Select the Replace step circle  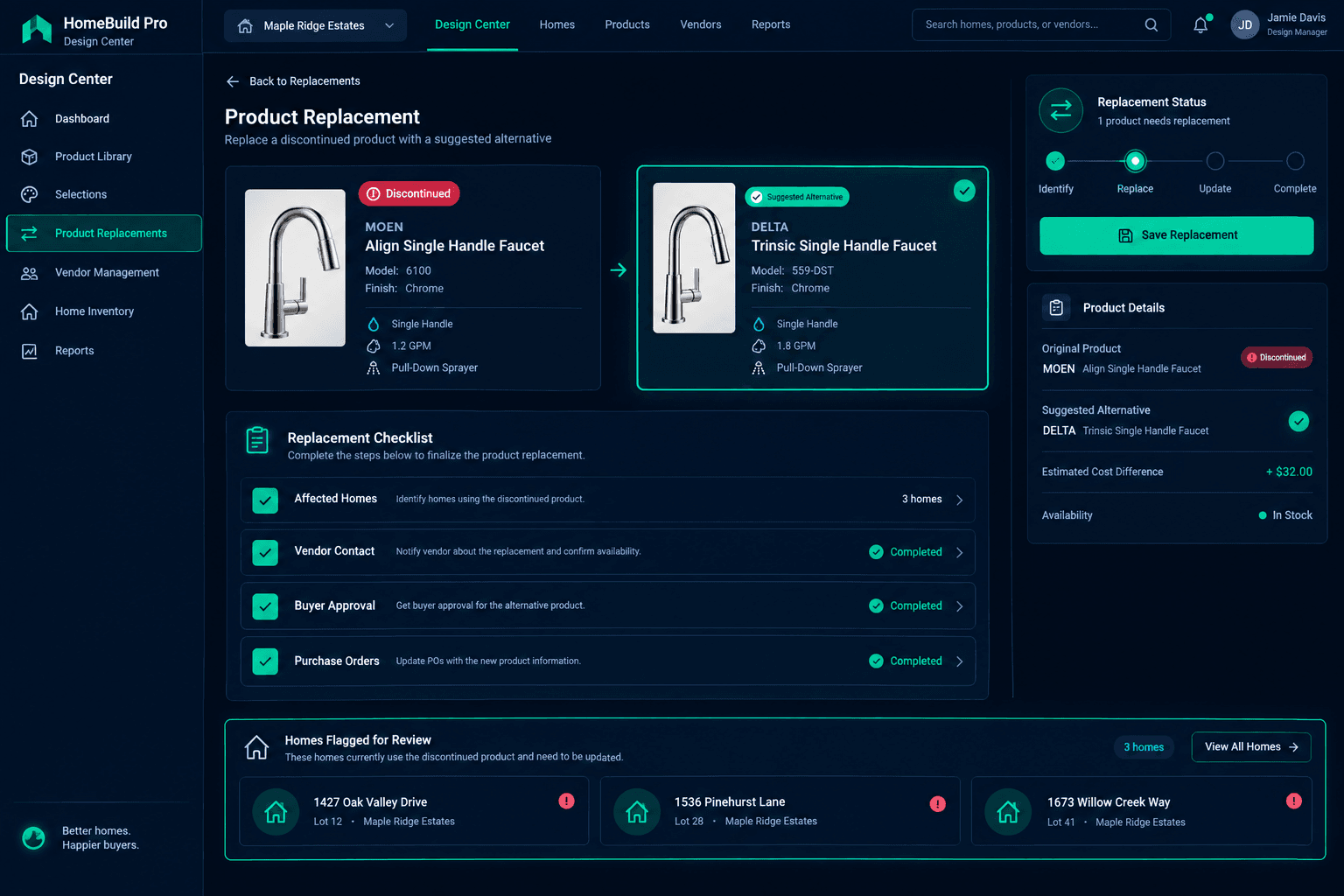(x=1135, y=161)
